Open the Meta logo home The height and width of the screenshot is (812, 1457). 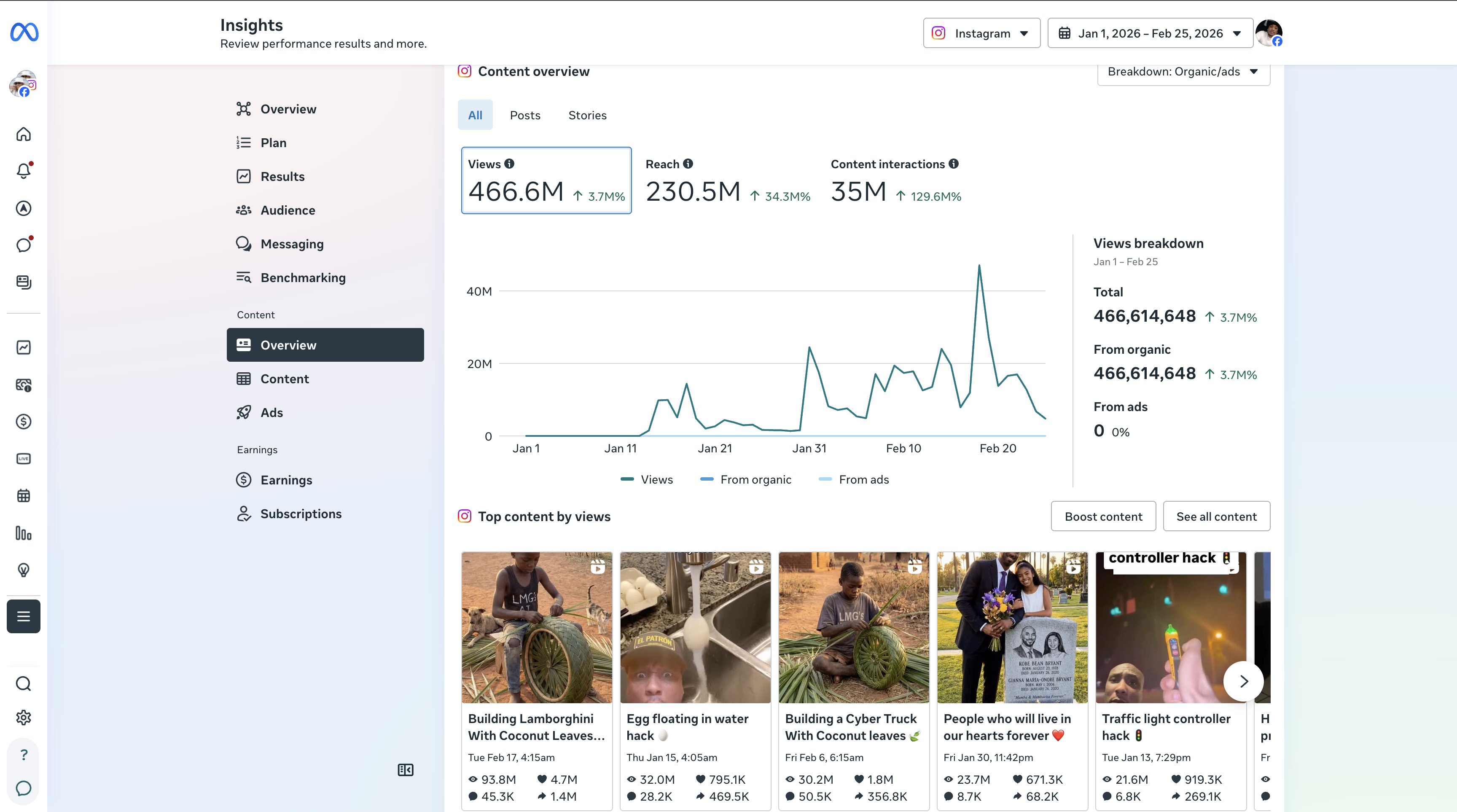tap(24, 32)
